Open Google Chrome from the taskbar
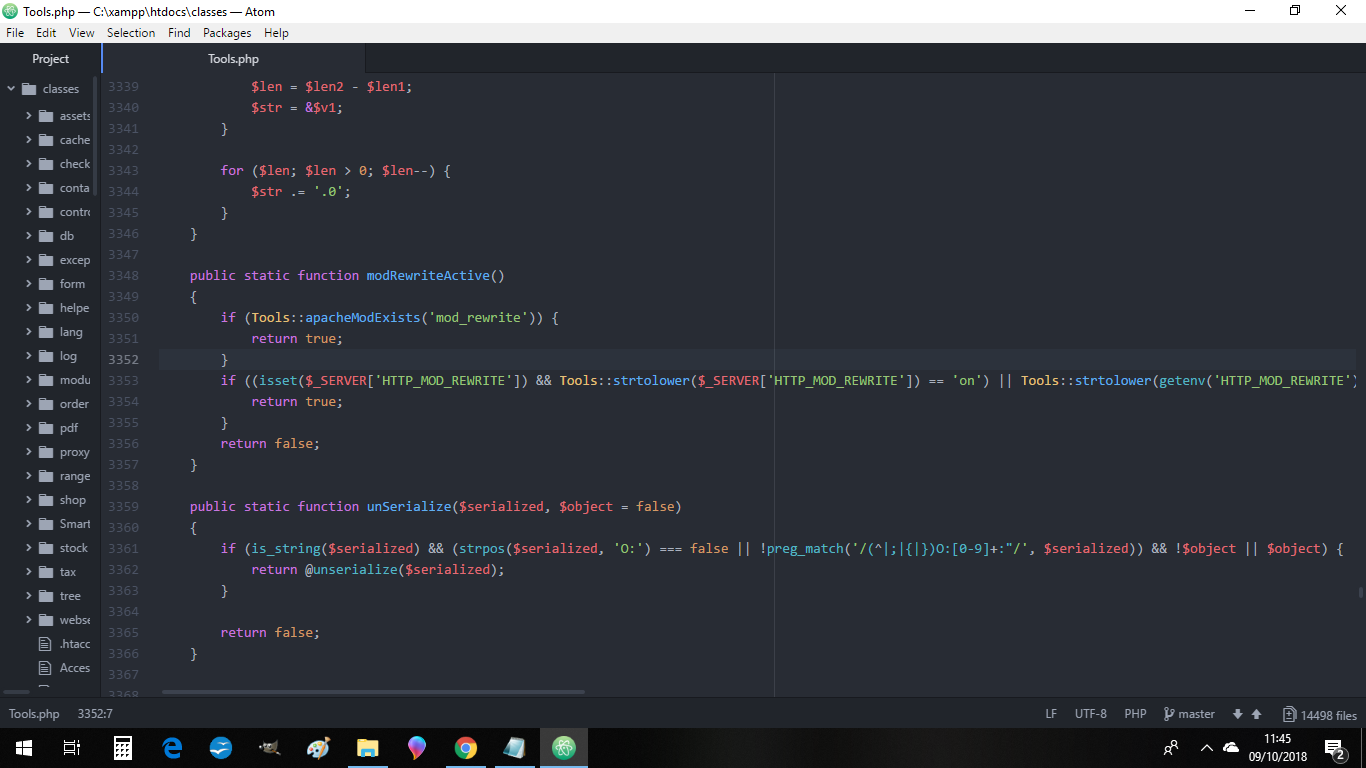The image size is (1366, 768). pyautogui.click(x=466, y=747)
